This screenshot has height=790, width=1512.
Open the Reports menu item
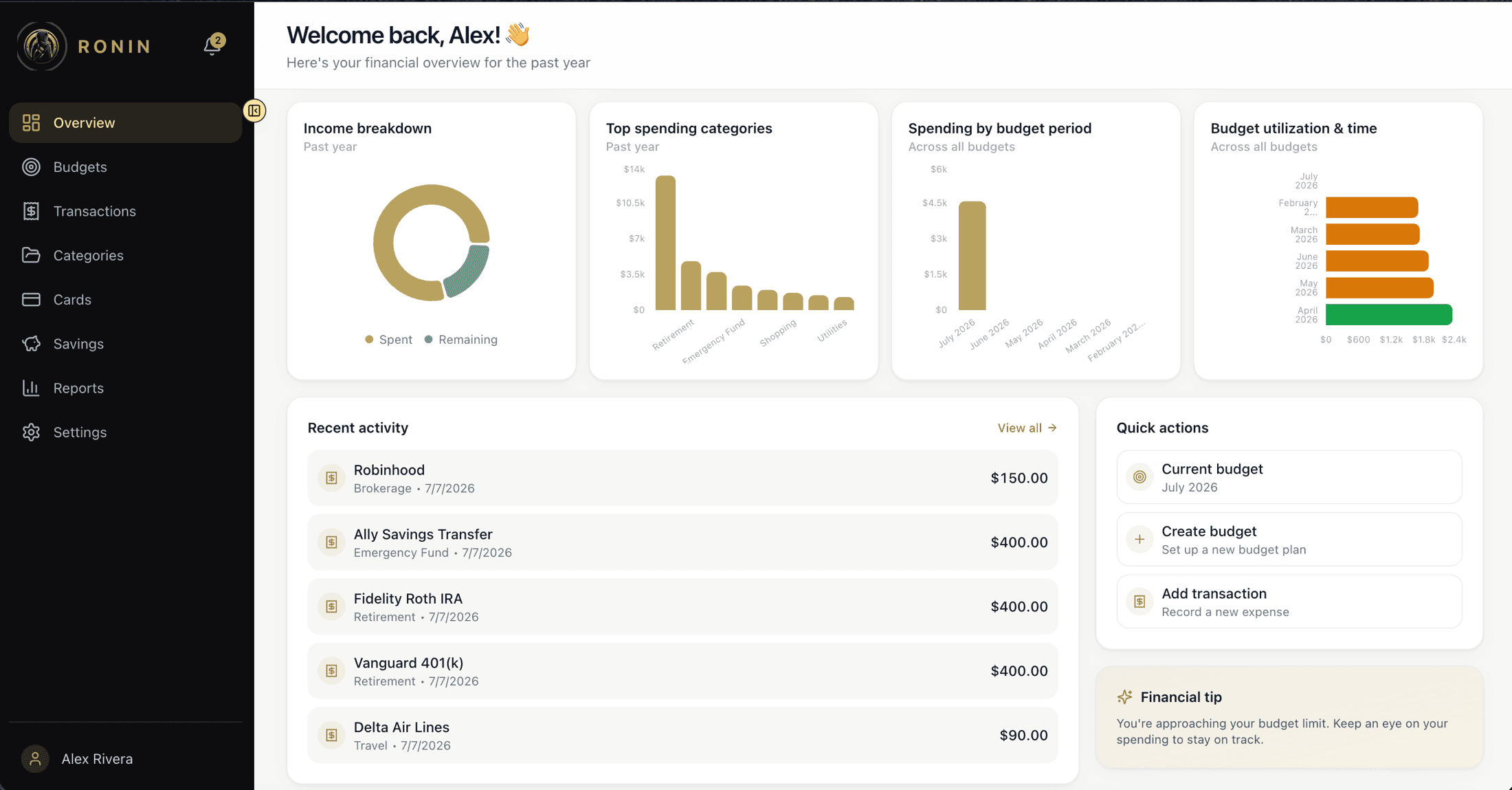tap(126, 388)
